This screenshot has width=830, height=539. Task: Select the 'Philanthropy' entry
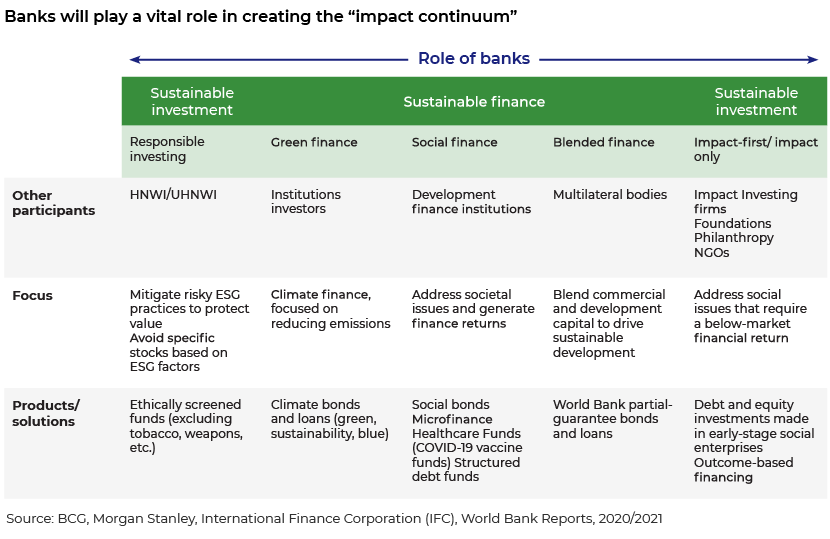734,238
